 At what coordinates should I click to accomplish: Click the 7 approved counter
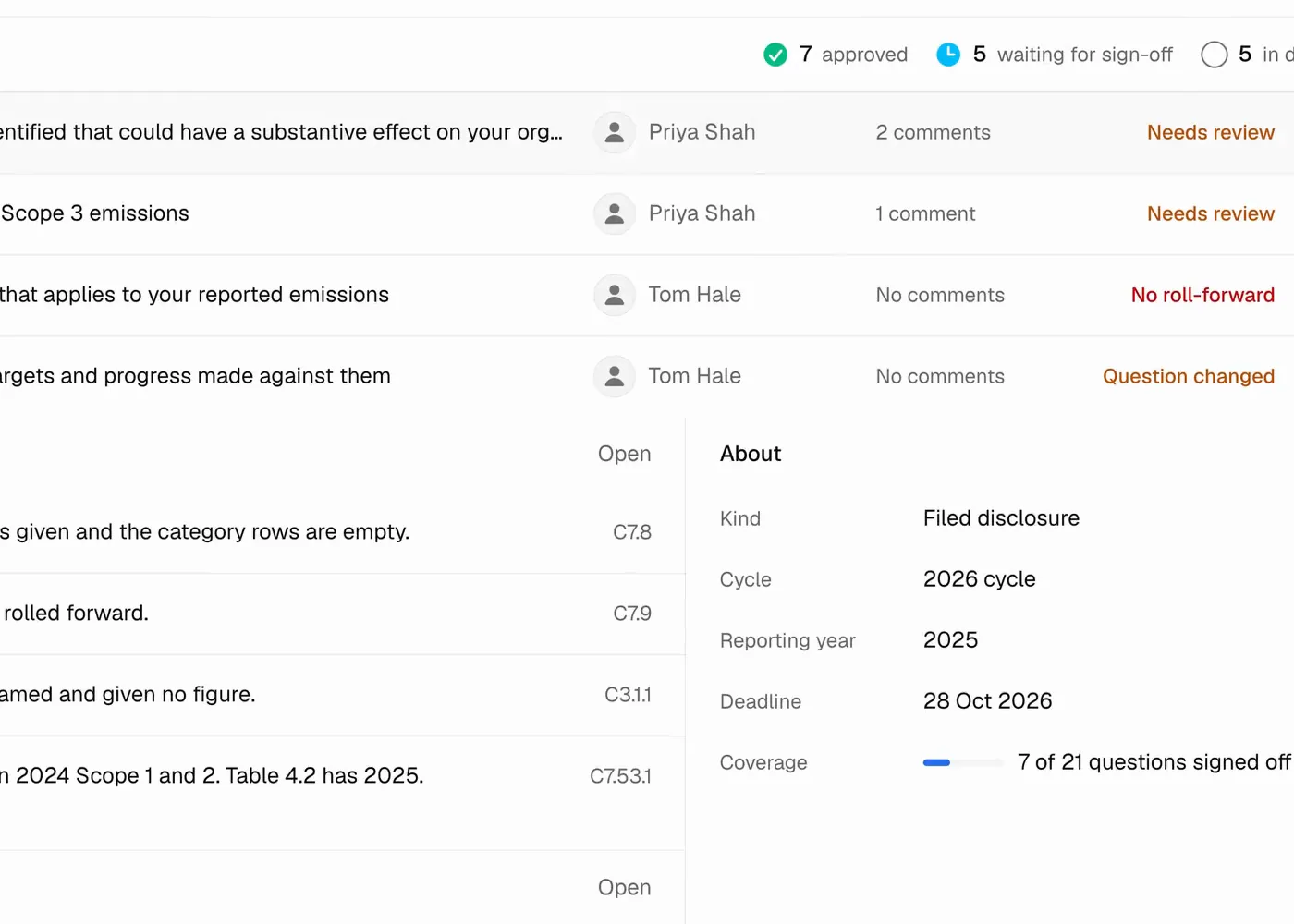pos(836,55)
